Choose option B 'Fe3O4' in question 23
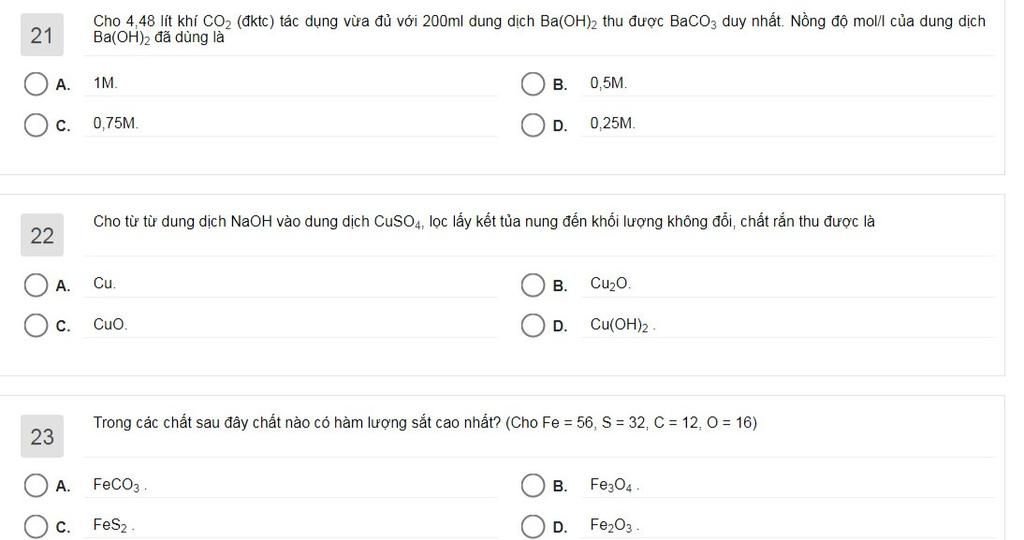Image resolution: width=1024 pixels, height=540 pixels. pos(533,486)
